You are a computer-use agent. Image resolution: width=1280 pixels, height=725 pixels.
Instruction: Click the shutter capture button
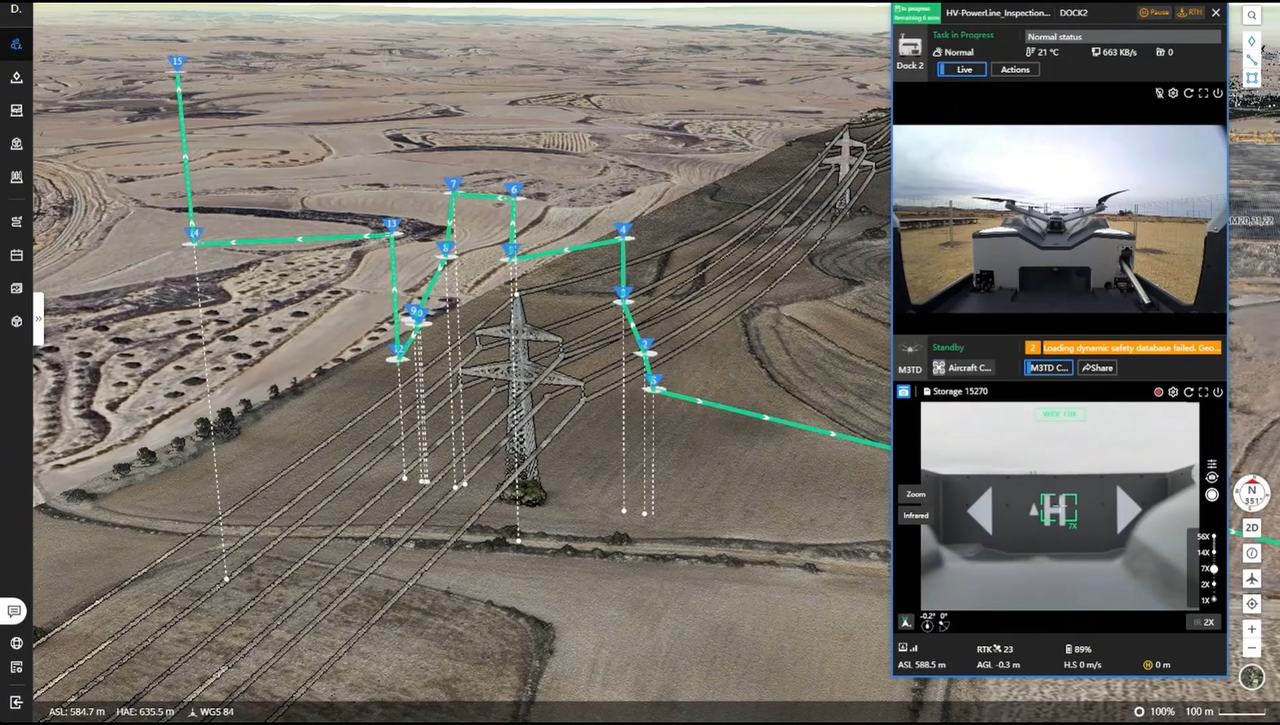1212,495
